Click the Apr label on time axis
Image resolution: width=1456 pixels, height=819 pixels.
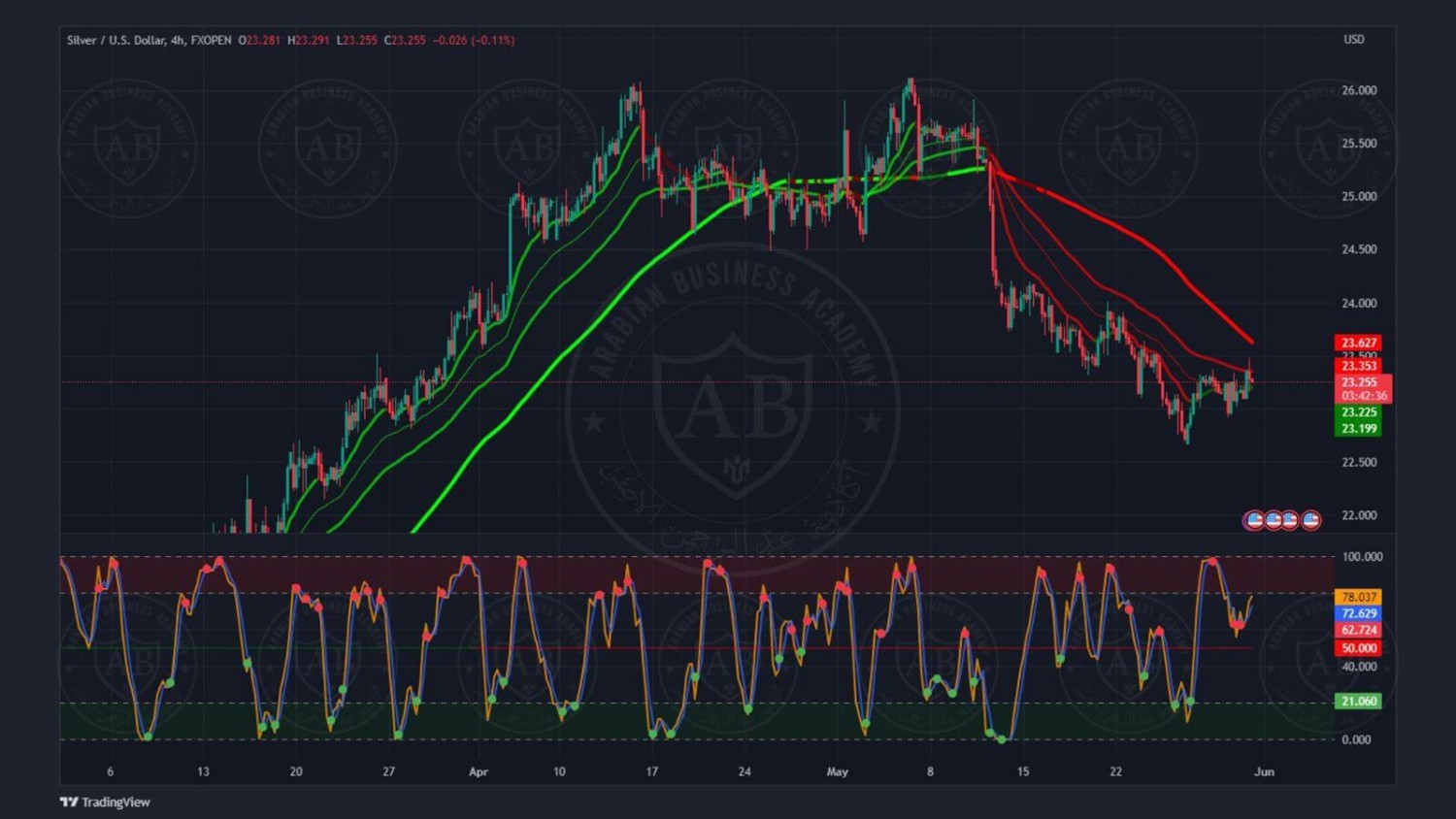tap(479, 772)
